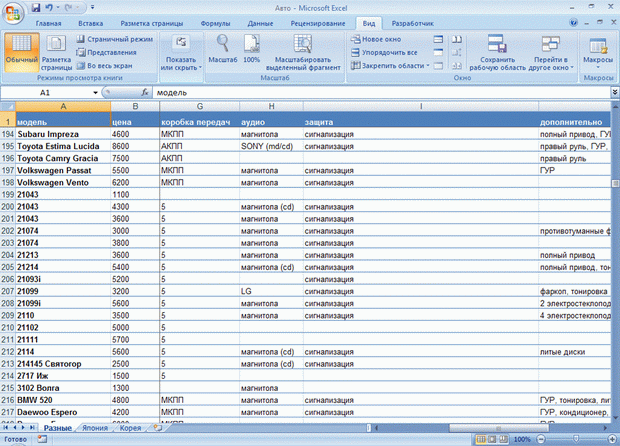
Task: Click the Select All corner button
Action: click(8, 106)
